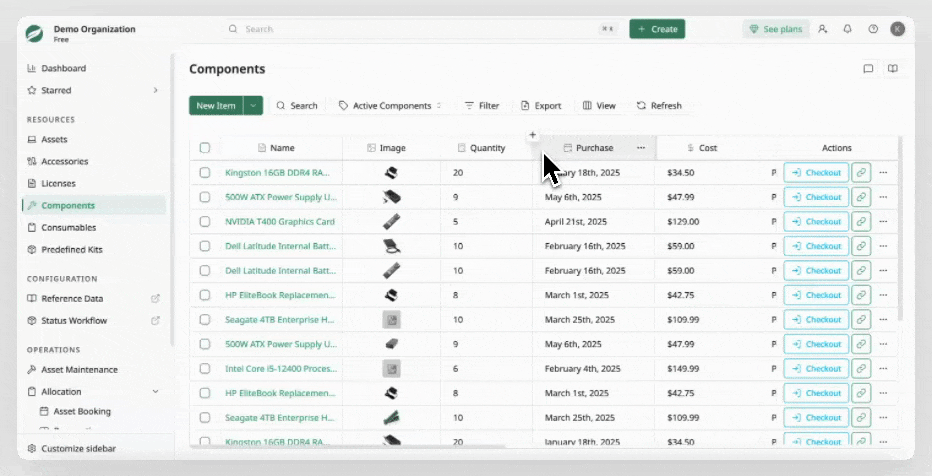Check the Intel Core i5-12400 row

click(205, 368)
